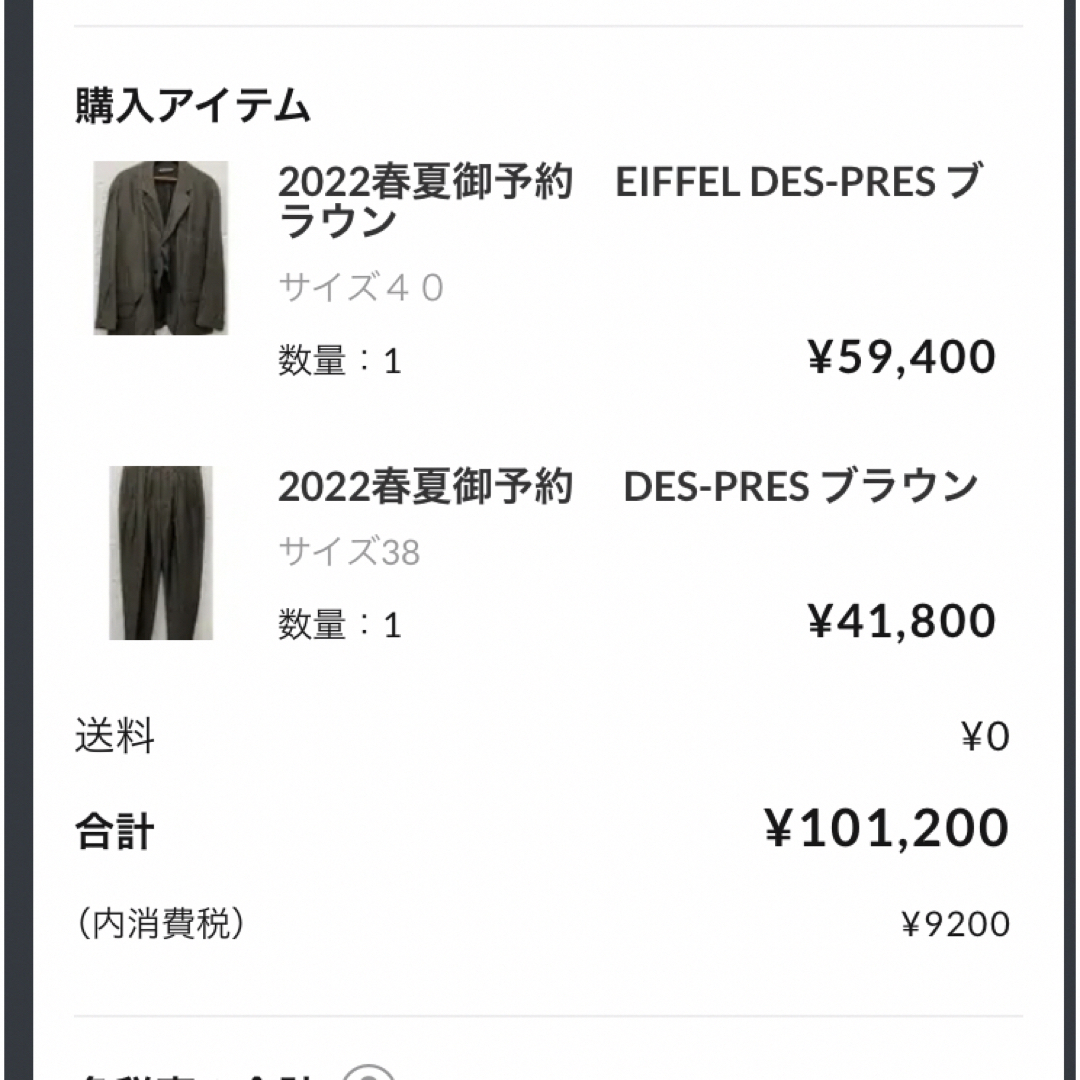
Task: Click the (内消費税) tax label
Action: 159,923
